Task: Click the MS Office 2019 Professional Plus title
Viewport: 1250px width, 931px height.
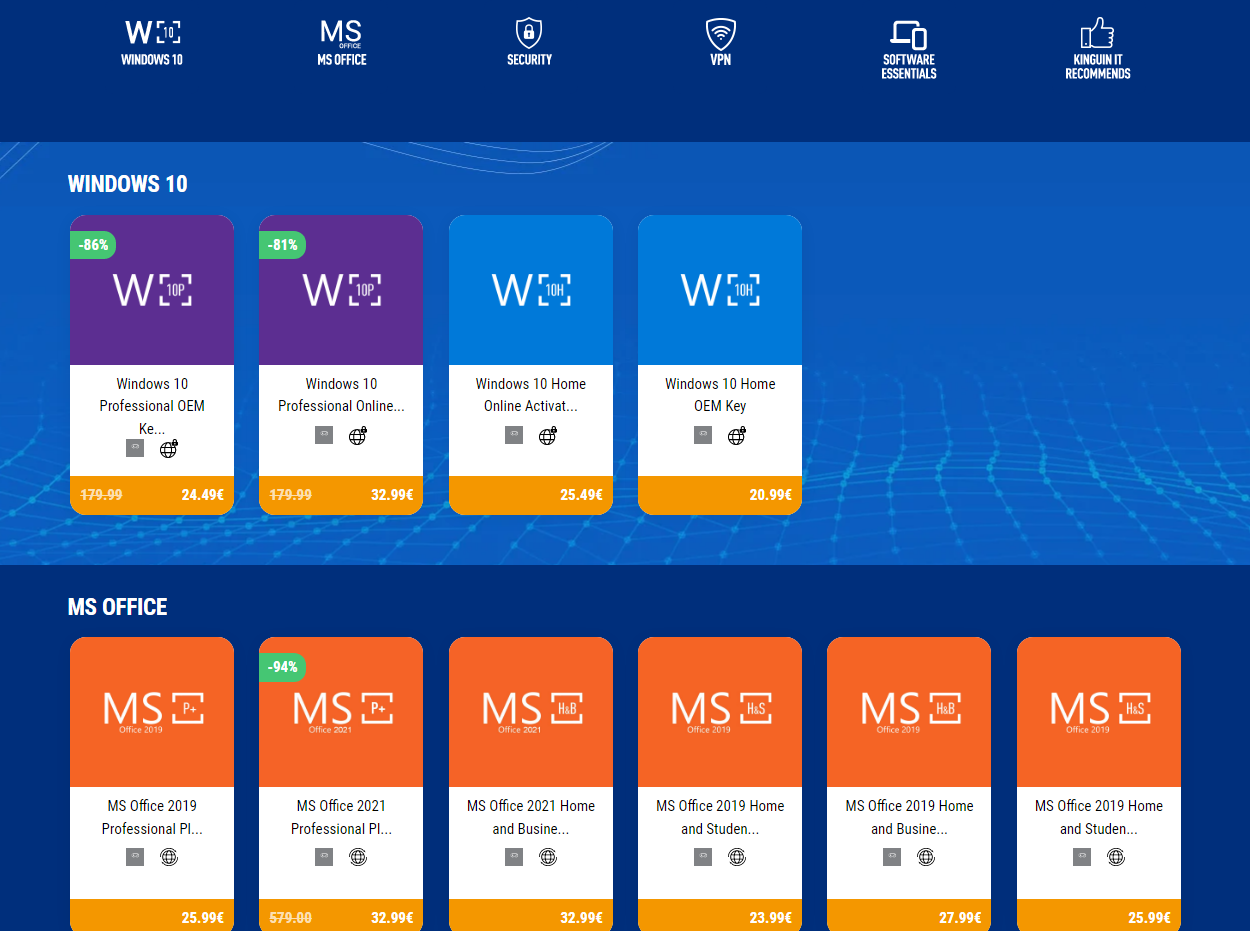Action: 152,817
